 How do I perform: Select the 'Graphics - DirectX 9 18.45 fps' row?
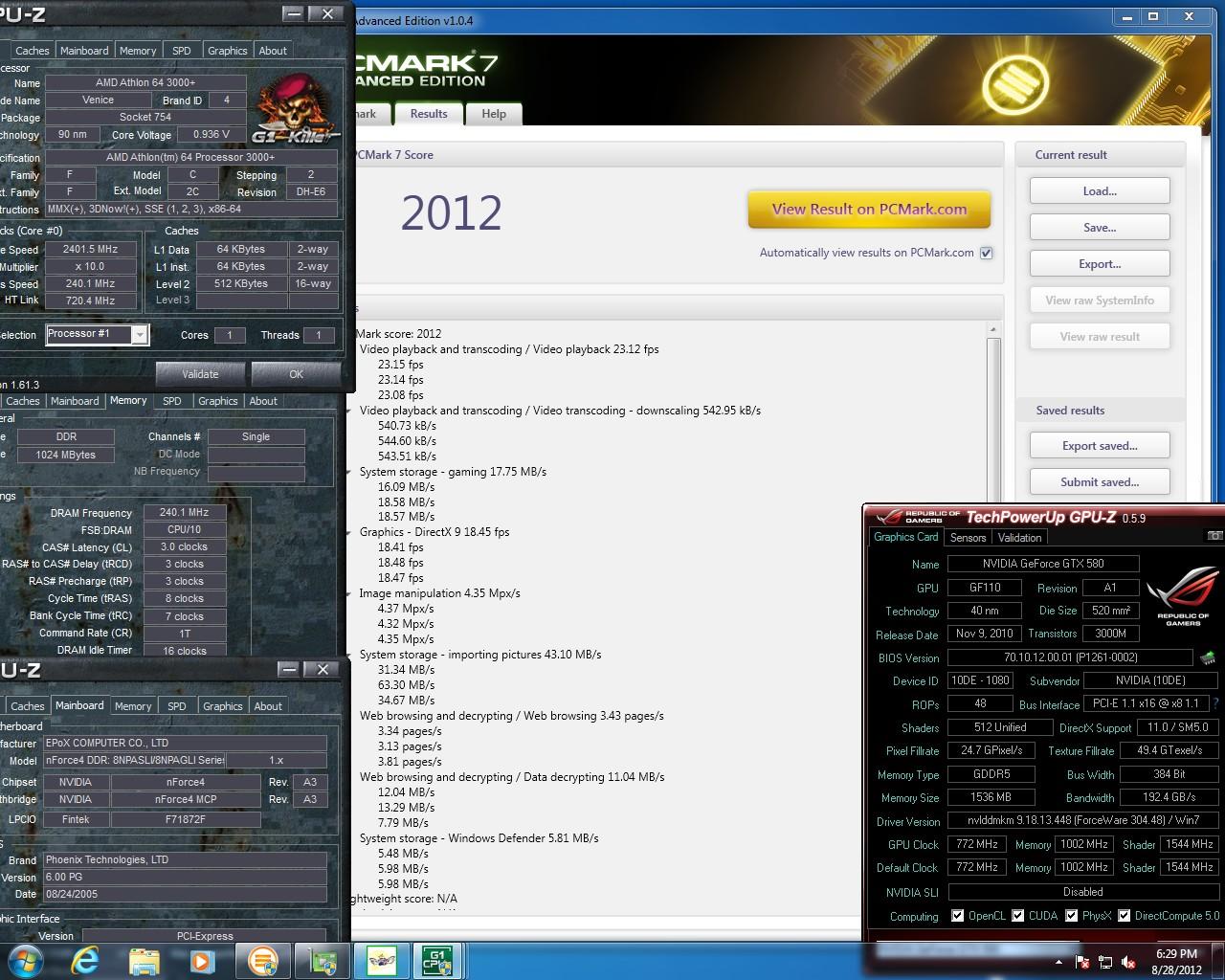point(434,532)
